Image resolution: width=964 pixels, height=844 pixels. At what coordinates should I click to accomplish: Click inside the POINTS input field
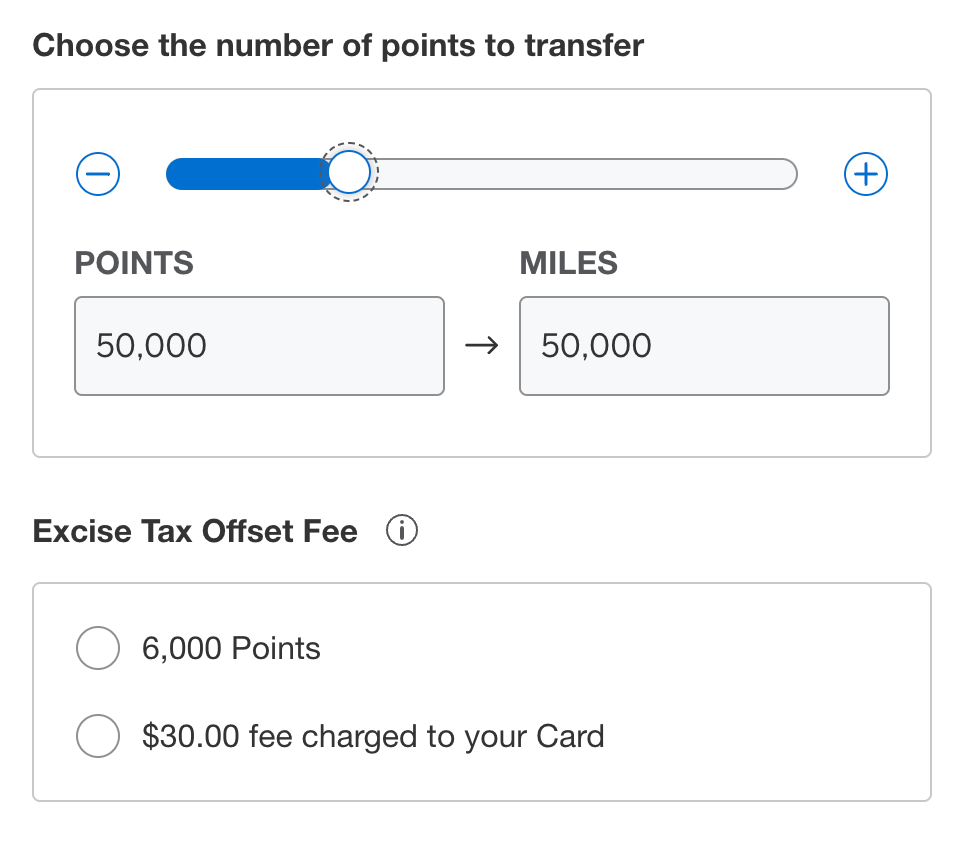259,345
